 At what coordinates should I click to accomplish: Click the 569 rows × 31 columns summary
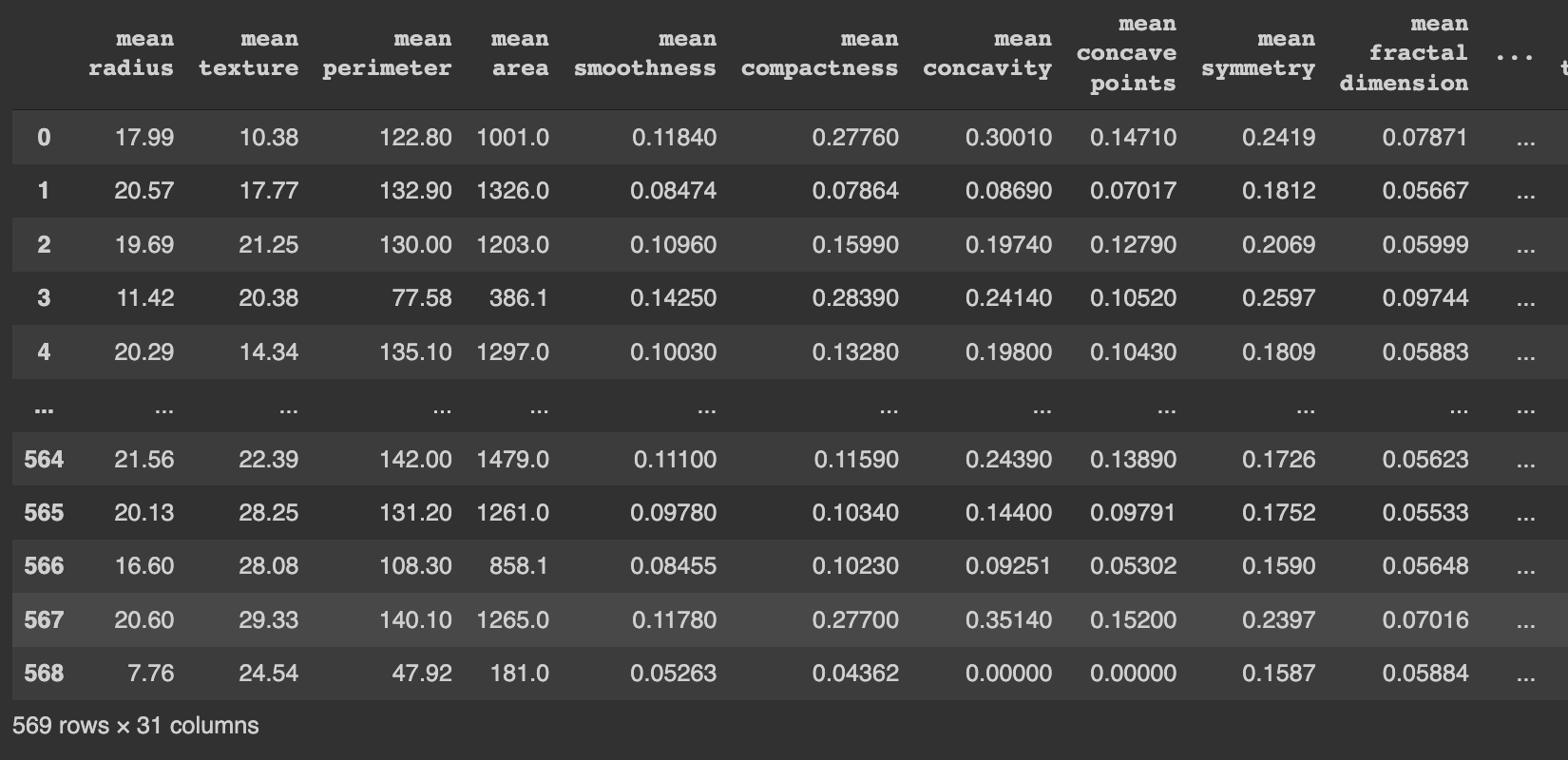[x=136, y=726]
